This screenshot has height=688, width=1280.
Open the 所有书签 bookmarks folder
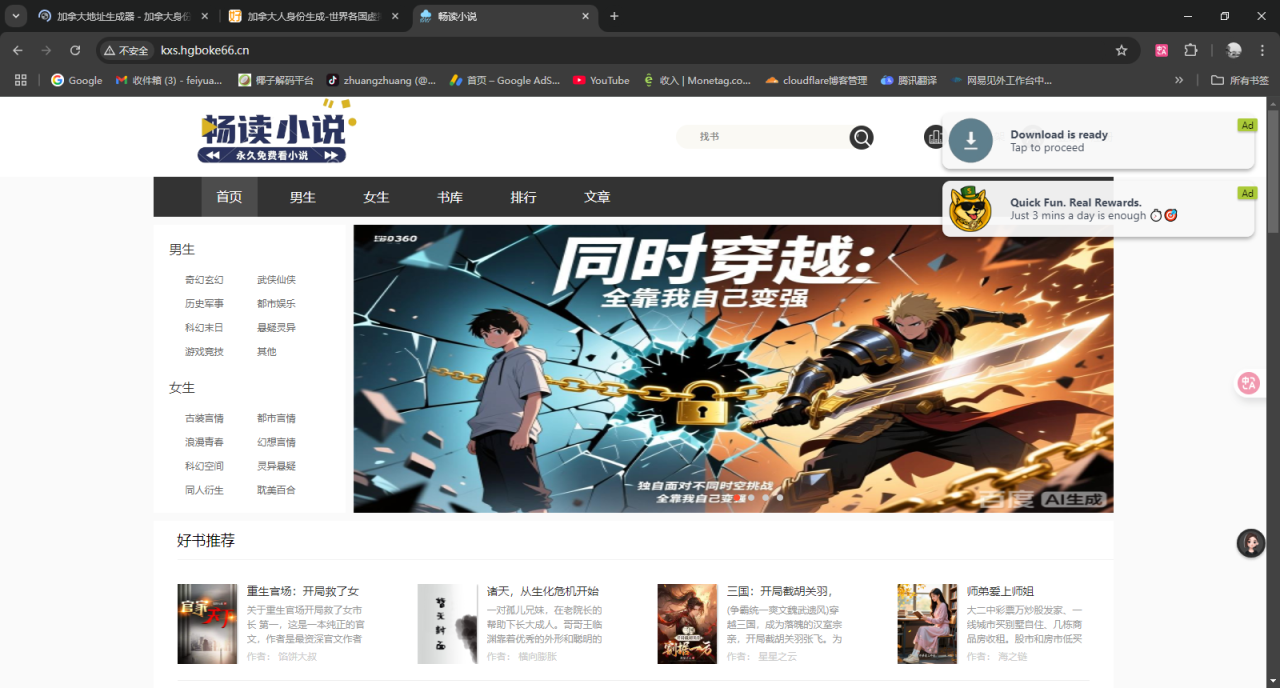coord(1237,80)
